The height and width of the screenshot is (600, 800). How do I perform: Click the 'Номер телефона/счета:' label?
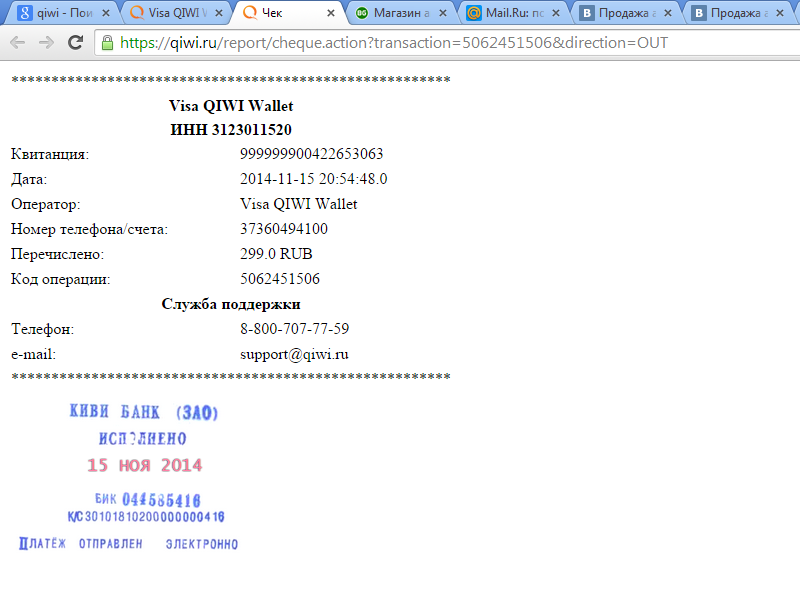click(89, 230)
